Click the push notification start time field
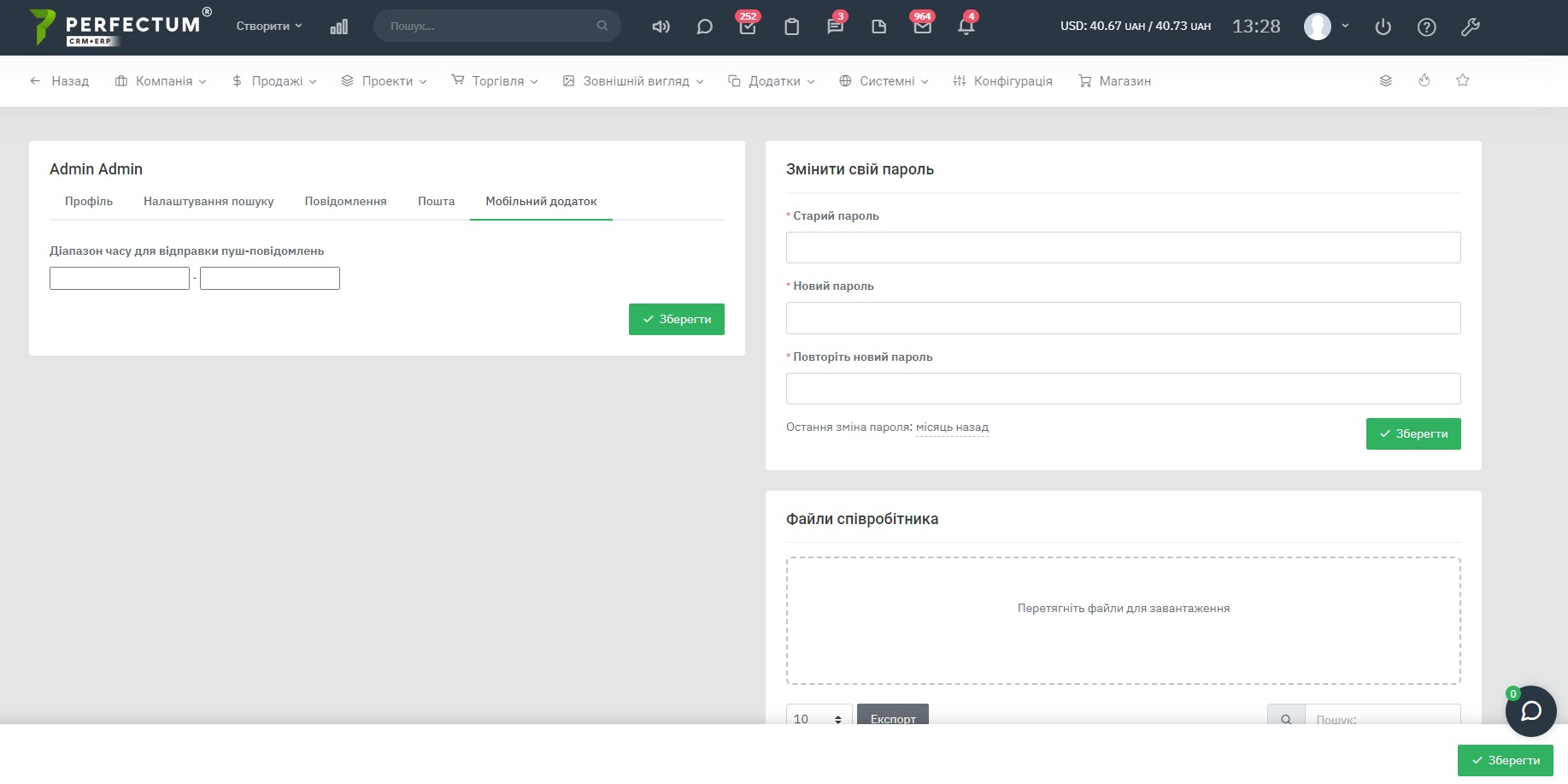The width and height of the screenshot is (1568, 784). pos(120,279)
